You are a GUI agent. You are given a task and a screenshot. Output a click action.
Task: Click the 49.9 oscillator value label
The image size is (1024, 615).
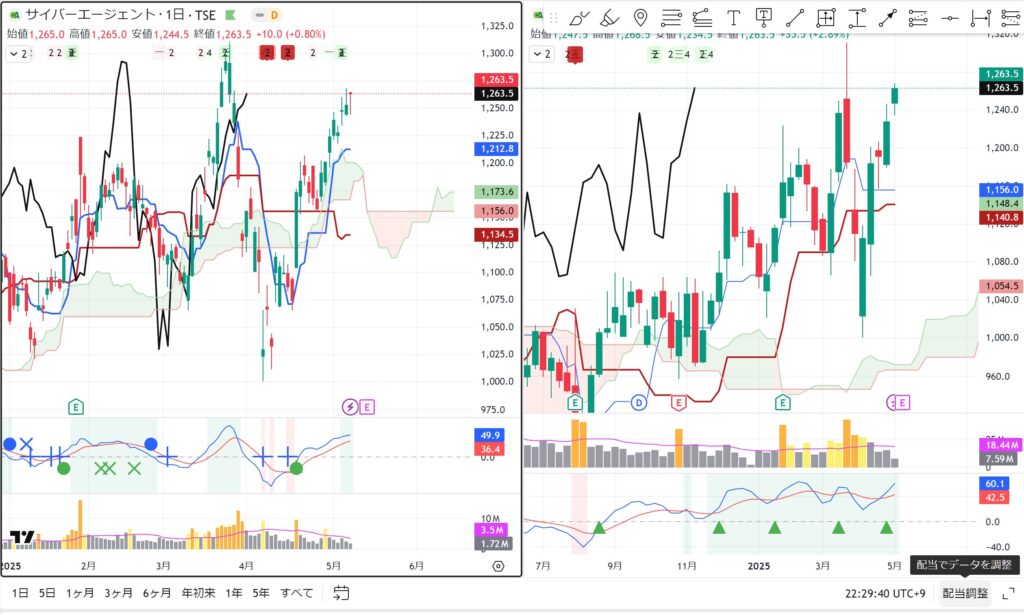click(x=490, y=435)
